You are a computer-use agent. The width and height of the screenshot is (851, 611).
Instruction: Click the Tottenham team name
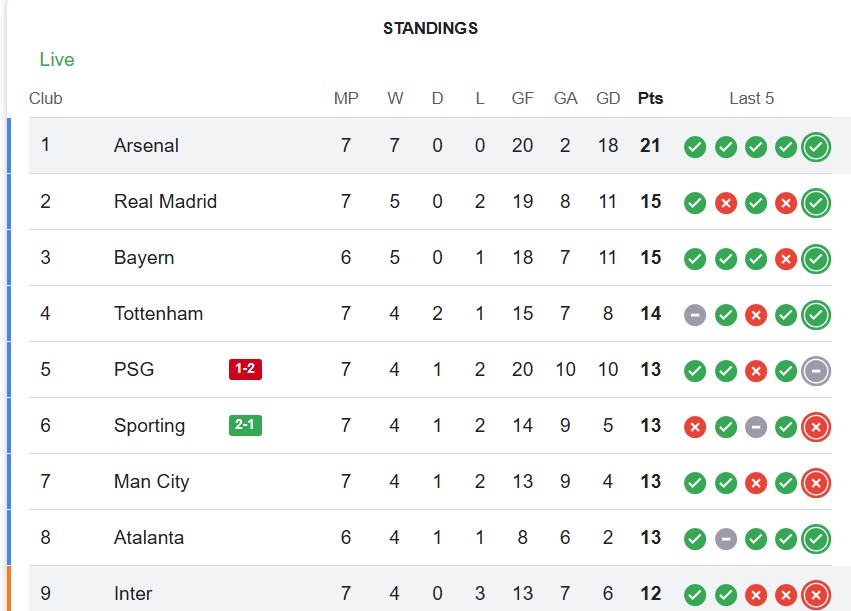click(158, 314)
